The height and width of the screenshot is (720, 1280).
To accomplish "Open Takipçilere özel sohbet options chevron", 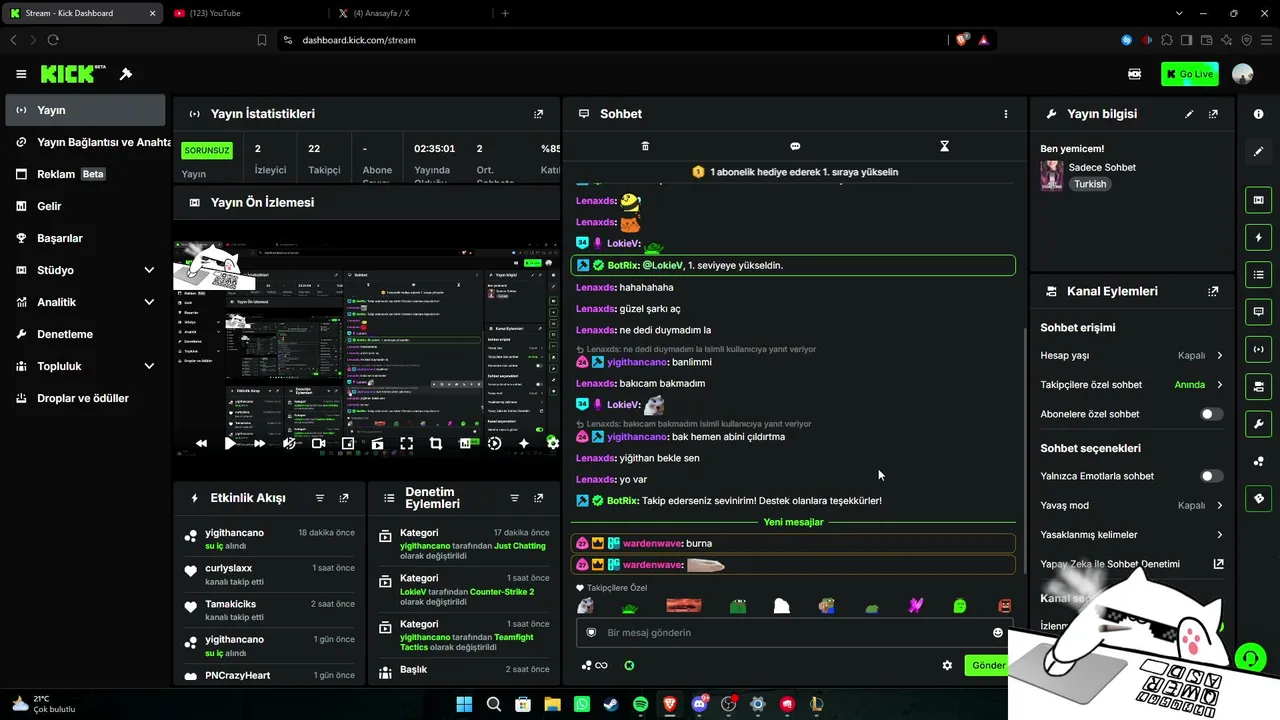I will click(x=1219, y=384).
